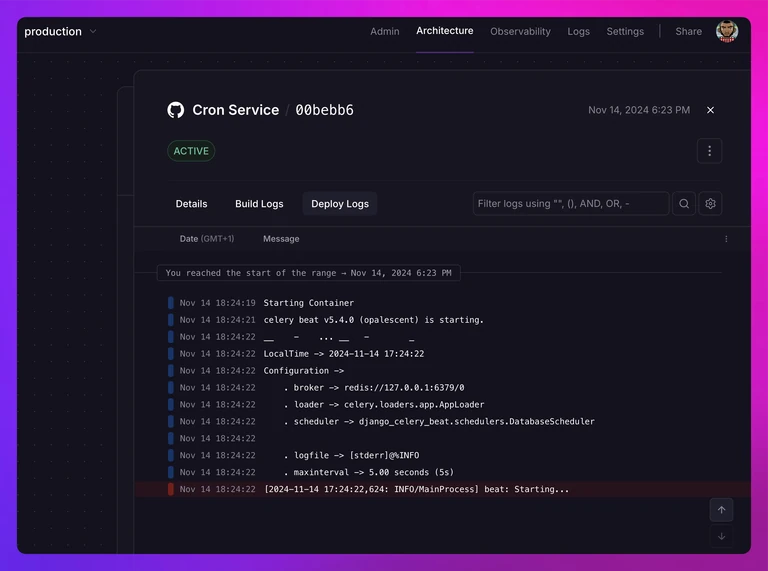Select the logfile [stderr]@%INFO log line
The width and height of the screenshot is (768, 571).
tap(443, 455)
